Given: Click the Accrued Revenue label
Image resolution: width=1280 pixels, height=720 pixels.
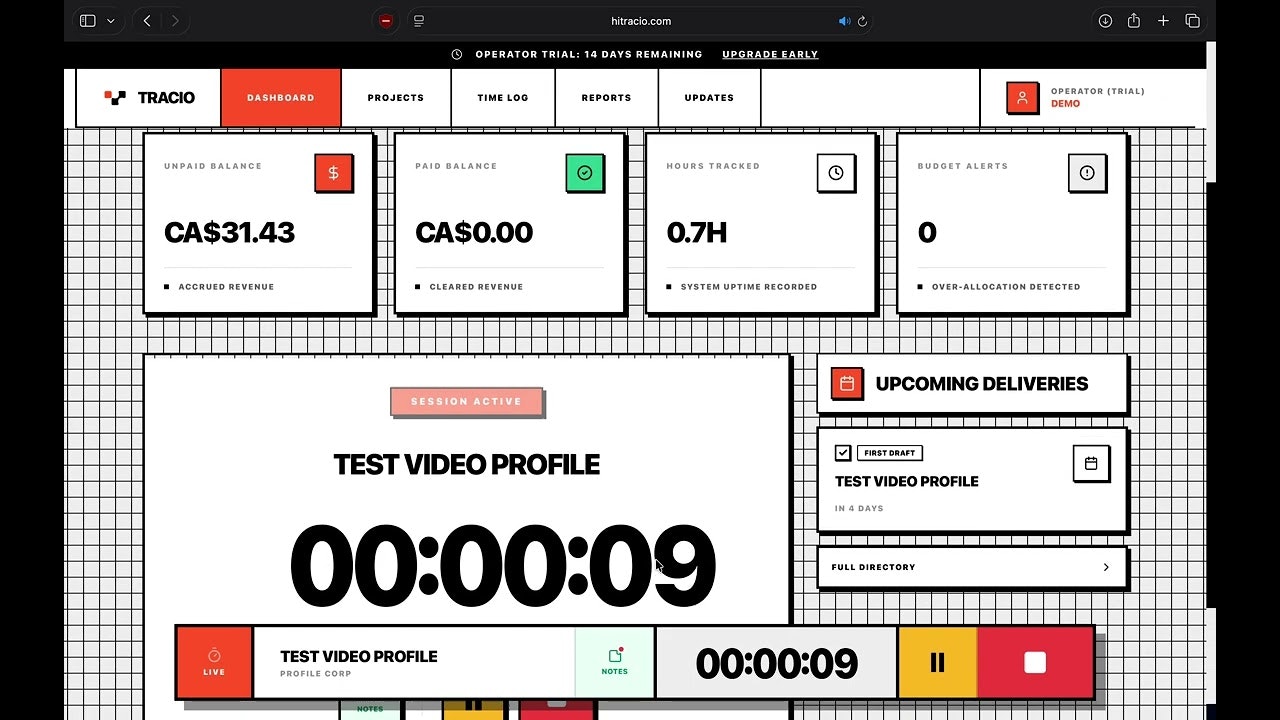Looking at the screenshot, I should click(226, 287).
